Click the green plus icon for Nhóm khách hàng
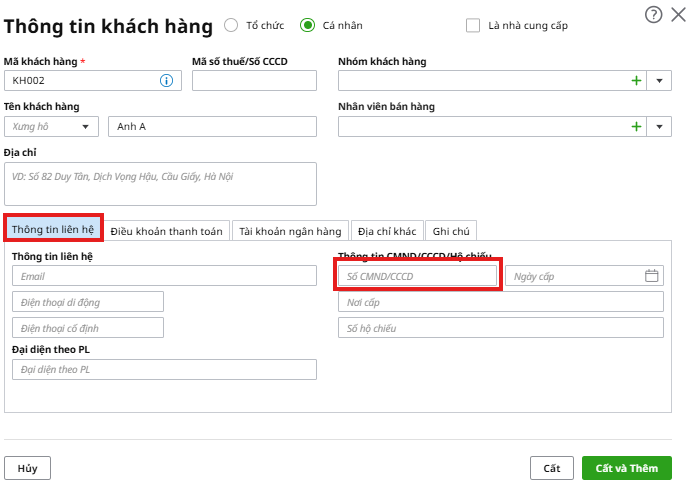The image size is (688, 483). 636,81
